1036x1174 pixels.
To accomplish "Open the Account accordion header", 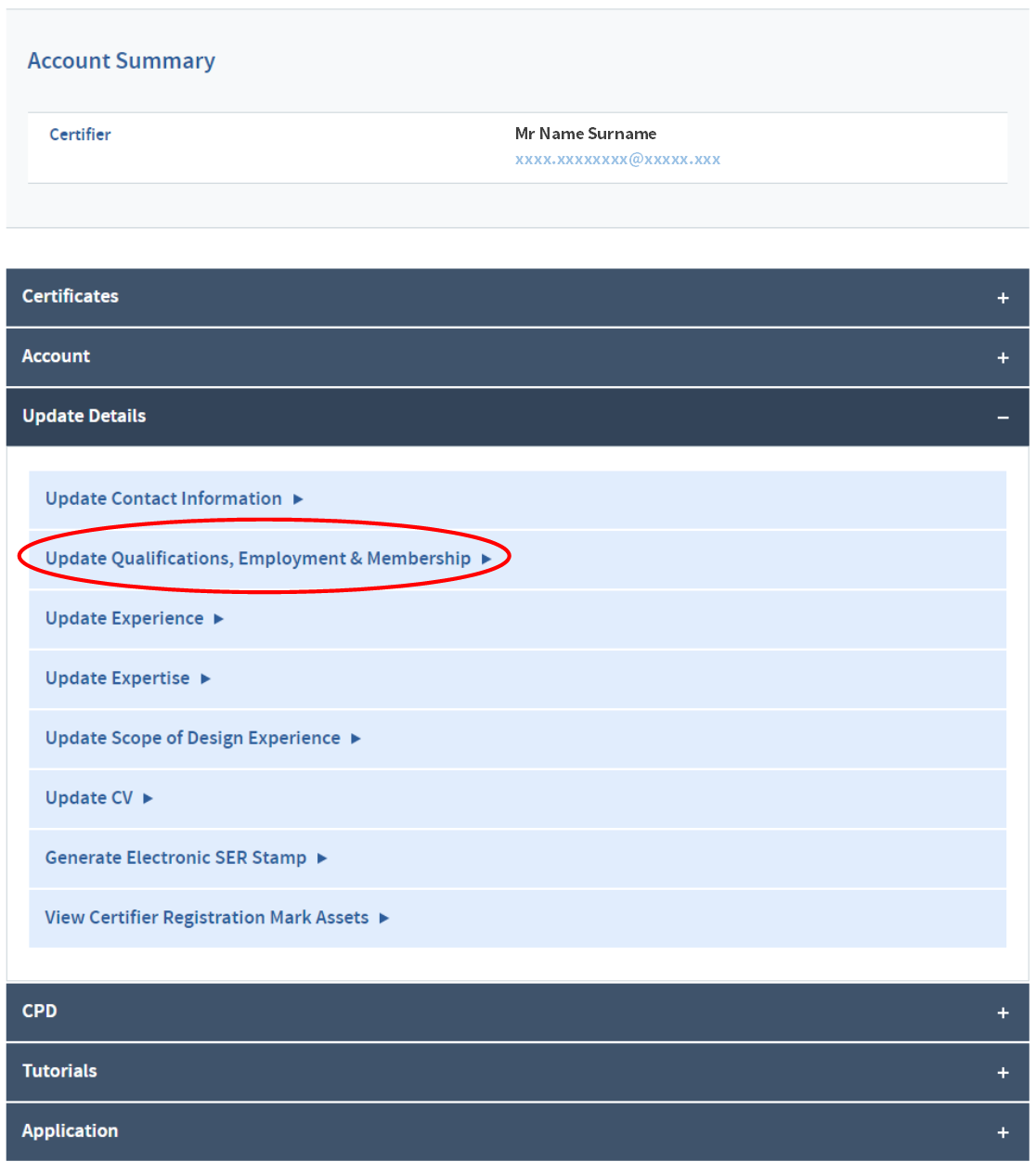I will pyautogui.click(x=517, y=357).
